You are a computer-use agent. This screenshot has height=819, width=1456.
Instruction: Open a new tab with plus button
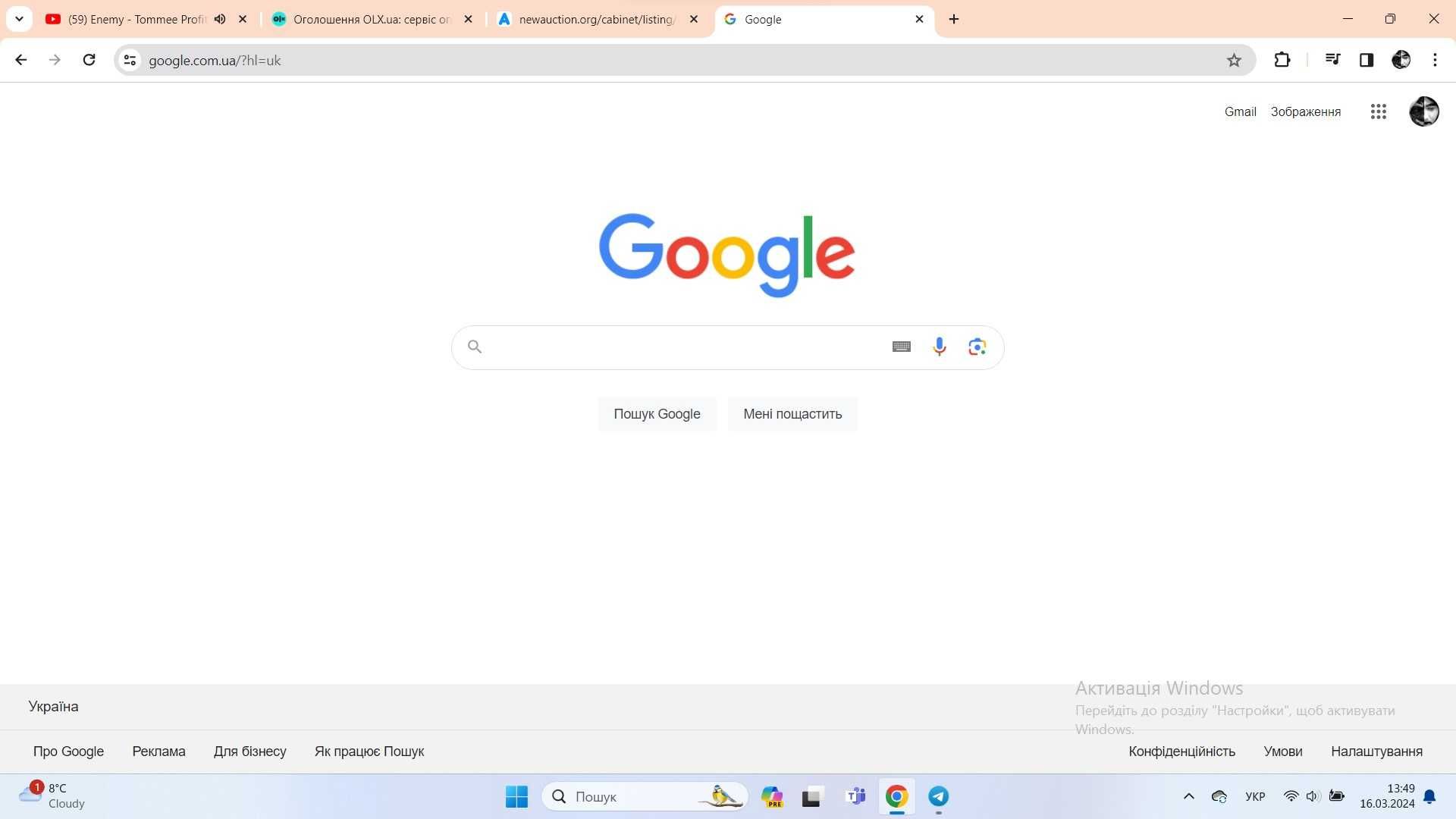point(954,19)
